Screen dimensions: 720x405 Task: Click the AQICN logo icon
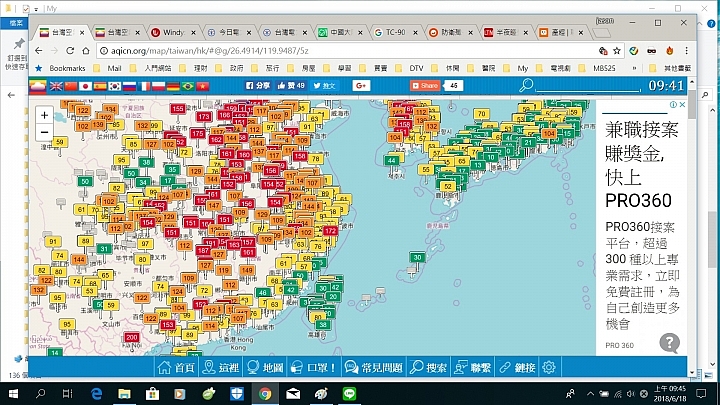point(38,86)
